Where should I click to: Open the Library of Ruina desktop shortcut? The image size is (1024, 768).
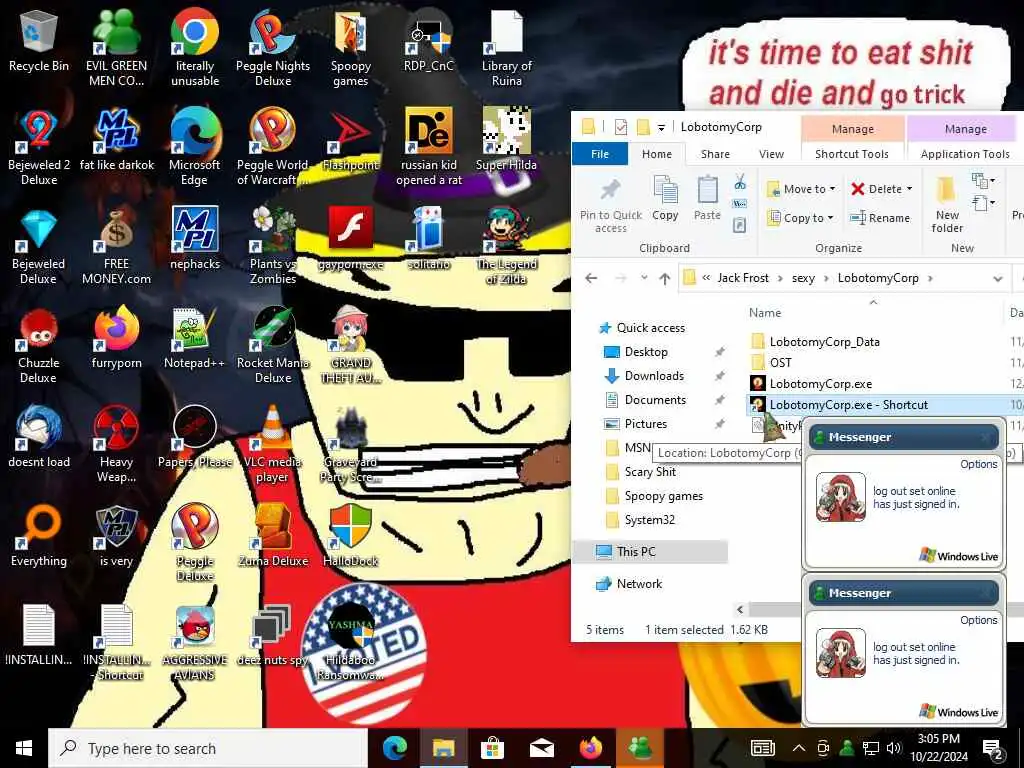point(507,49)
